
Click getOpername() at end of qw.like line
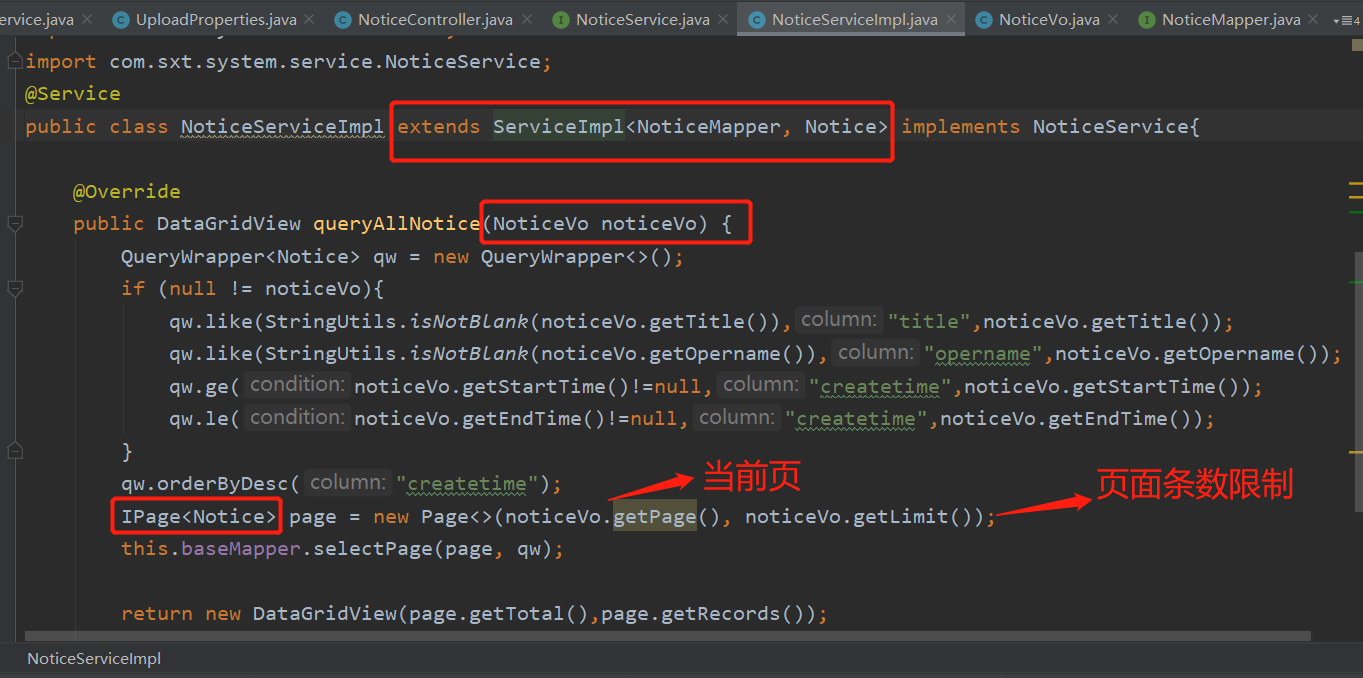click(1242, 354)
